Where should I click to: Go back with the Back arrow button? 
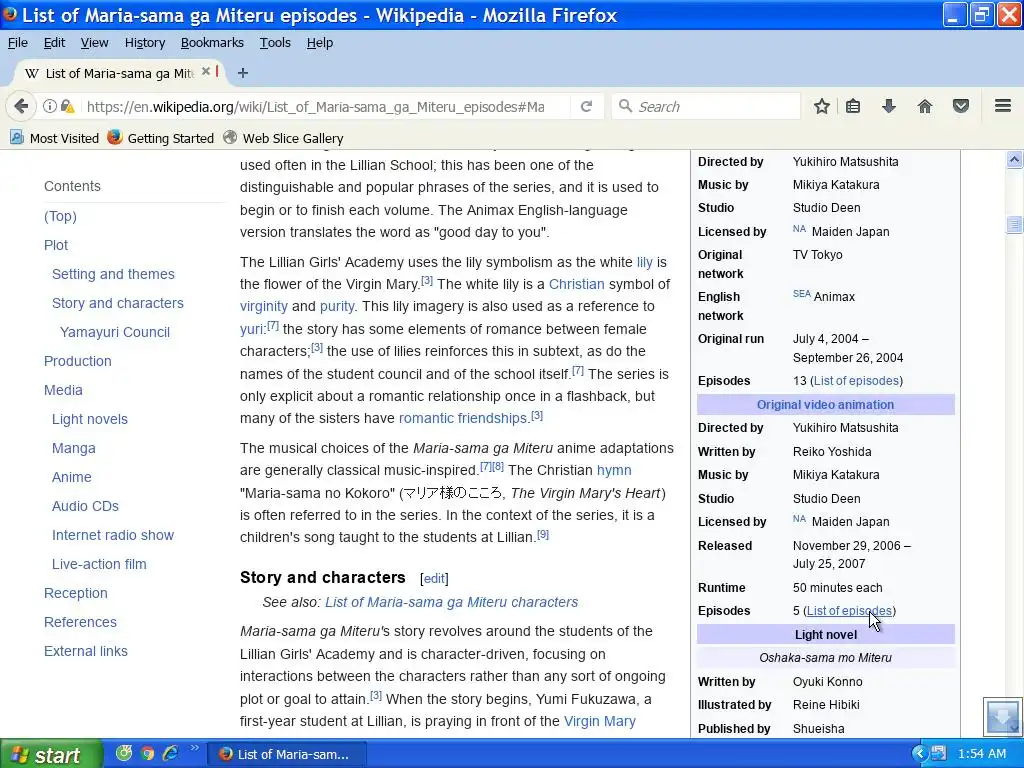(20, 106)
